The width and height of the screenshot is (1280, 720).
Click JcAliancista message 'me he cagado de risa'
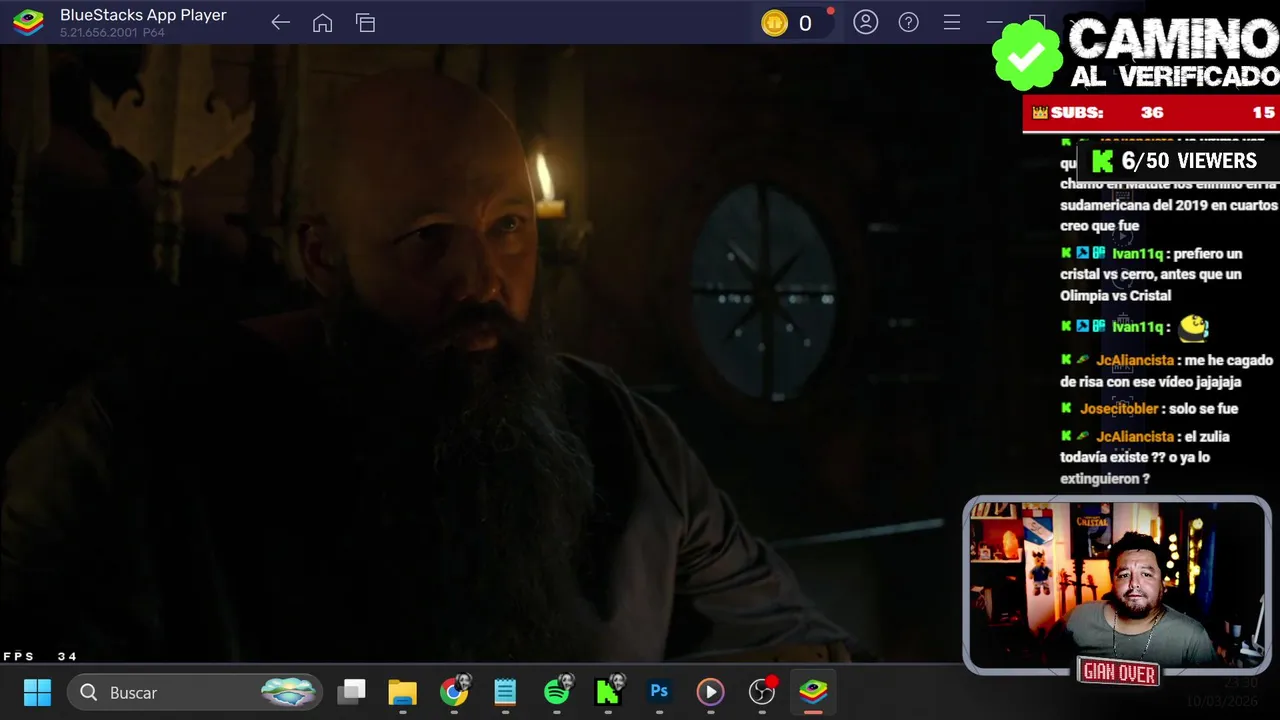pyautogui.click(x=1168, y=371)
